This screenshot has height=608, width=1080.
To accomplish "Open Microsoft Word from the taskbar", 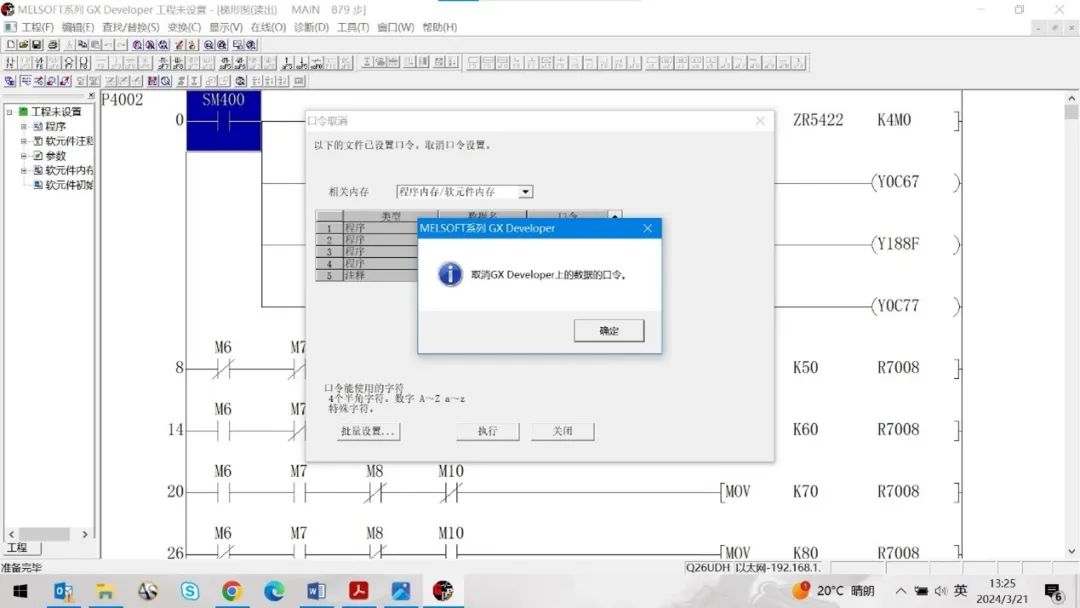I will pyautogui.click(x=317, y=591).
